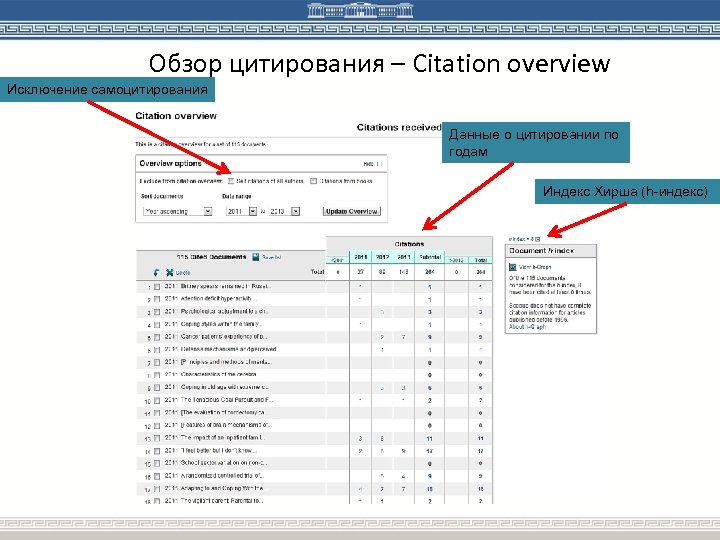Click the subtotal value 11 in row 13
This screenshot has height=540, width=720.
[x=429, y=439]
